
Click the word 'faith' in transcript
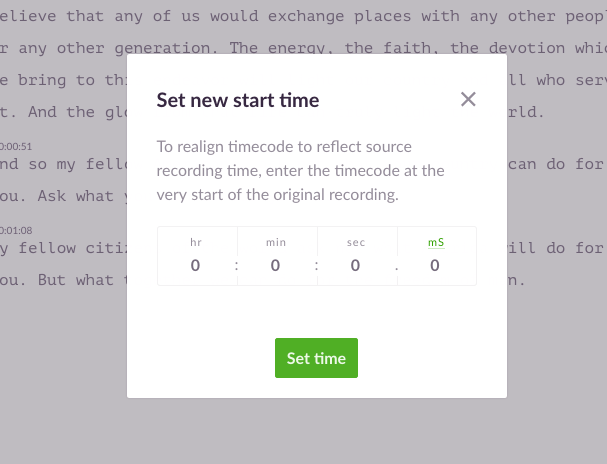(406, 48)
